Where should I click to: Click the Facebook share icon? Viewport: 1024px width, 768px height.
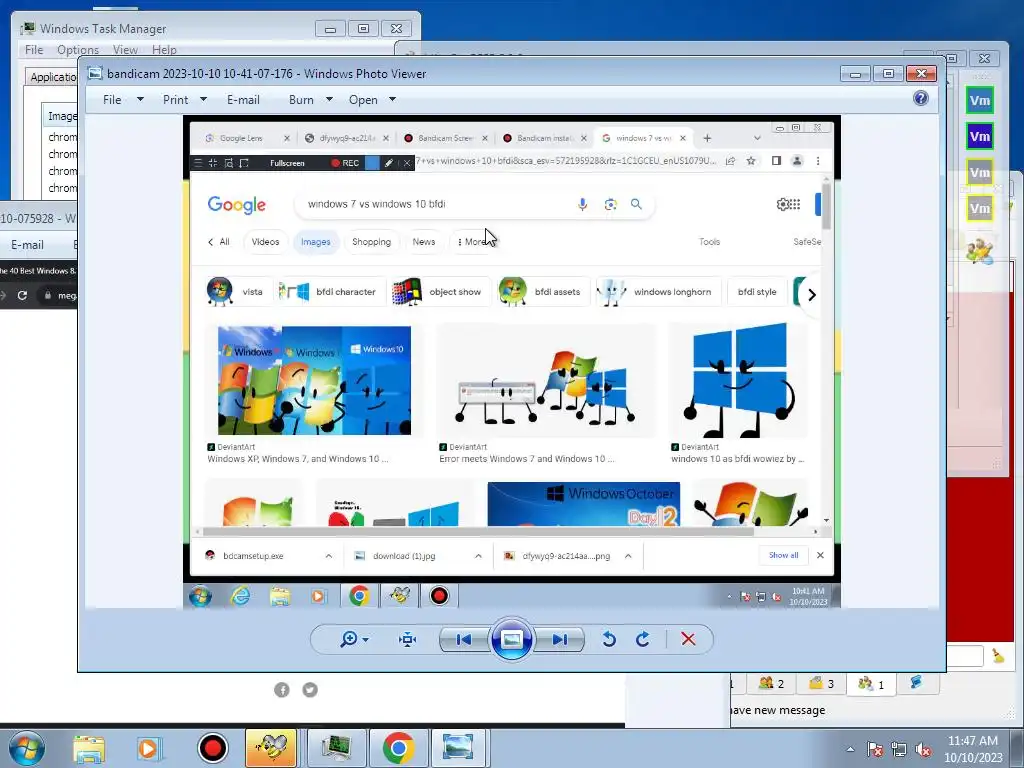(x=281, y=690)
